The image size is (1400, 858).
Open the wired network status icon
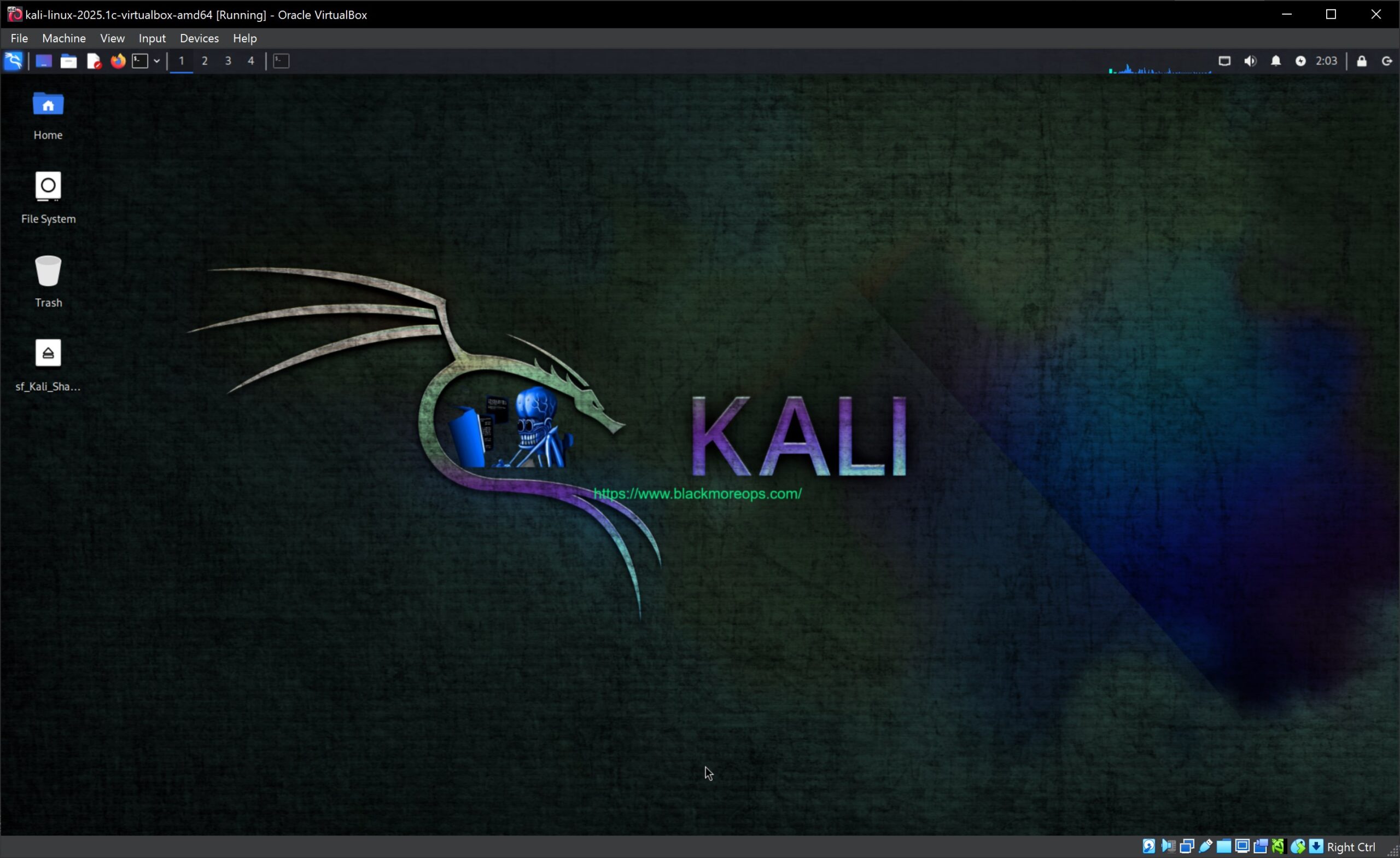1224,61
